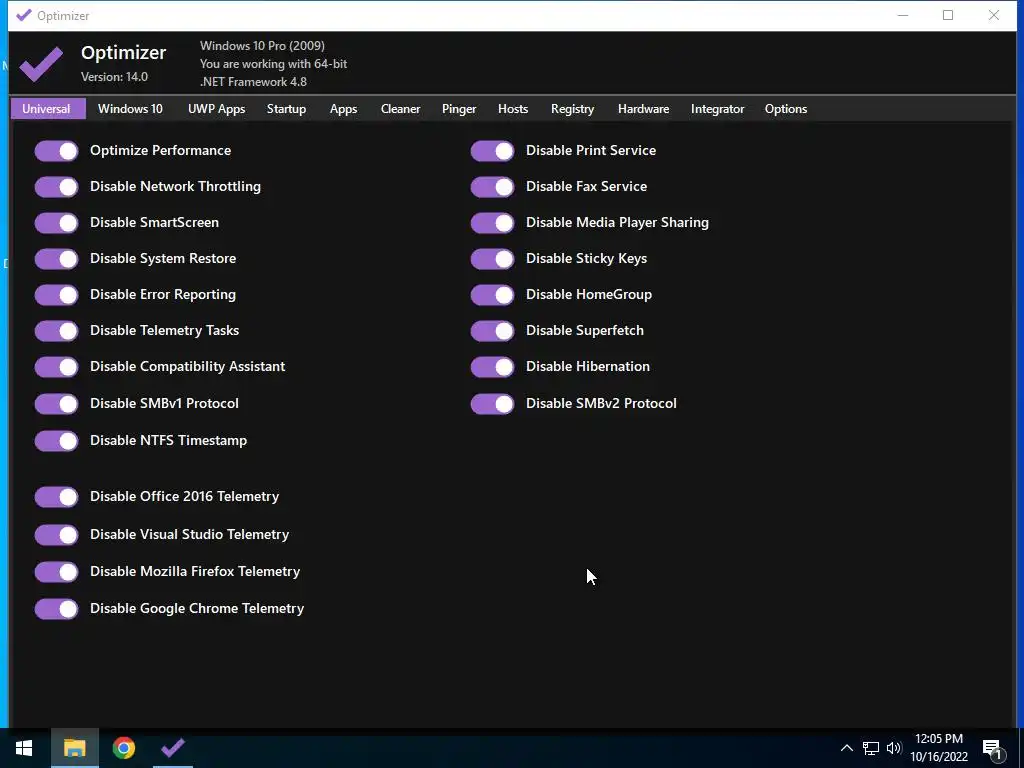Close the Optimizer window
1024x768 pixels.
pos(993,15)
